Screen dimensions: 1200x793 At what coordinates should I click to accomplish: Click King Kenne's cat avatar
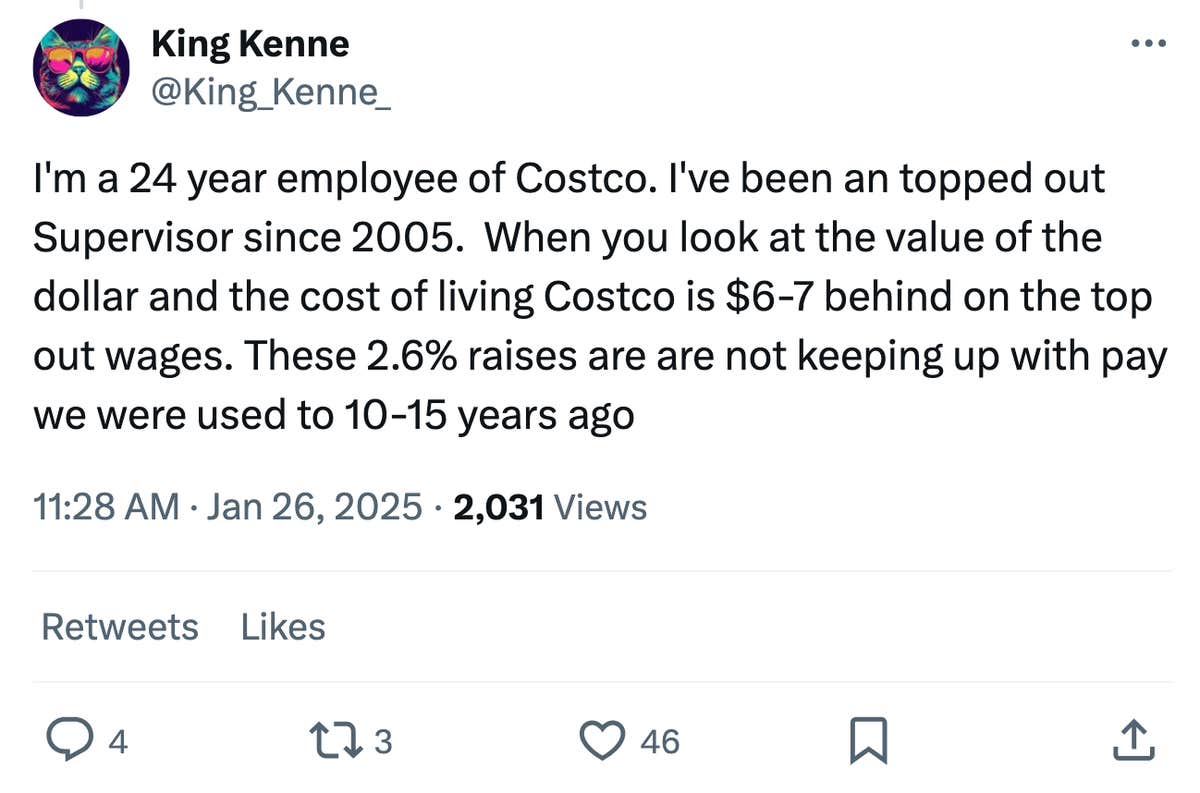80,68
